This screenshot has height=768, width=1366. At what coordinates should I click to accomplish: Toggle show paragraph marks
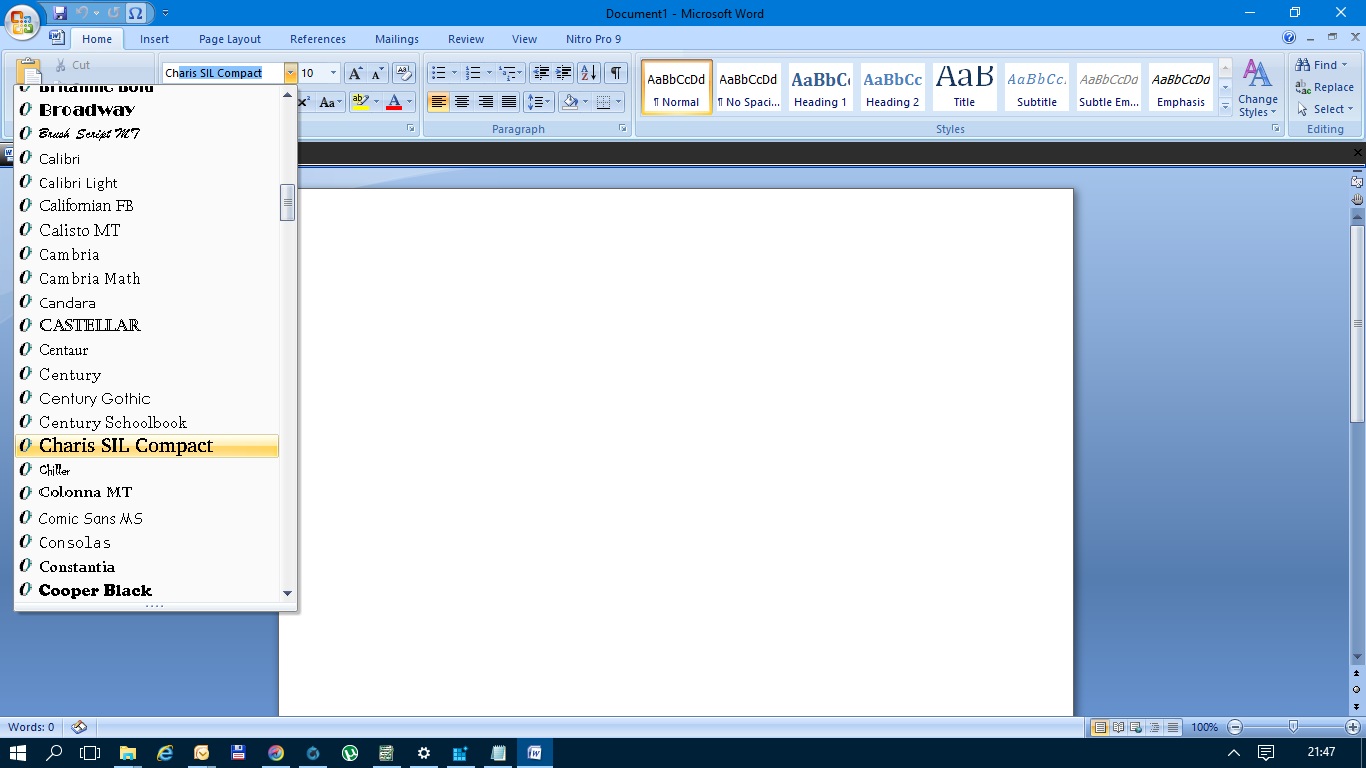[616, 73]
